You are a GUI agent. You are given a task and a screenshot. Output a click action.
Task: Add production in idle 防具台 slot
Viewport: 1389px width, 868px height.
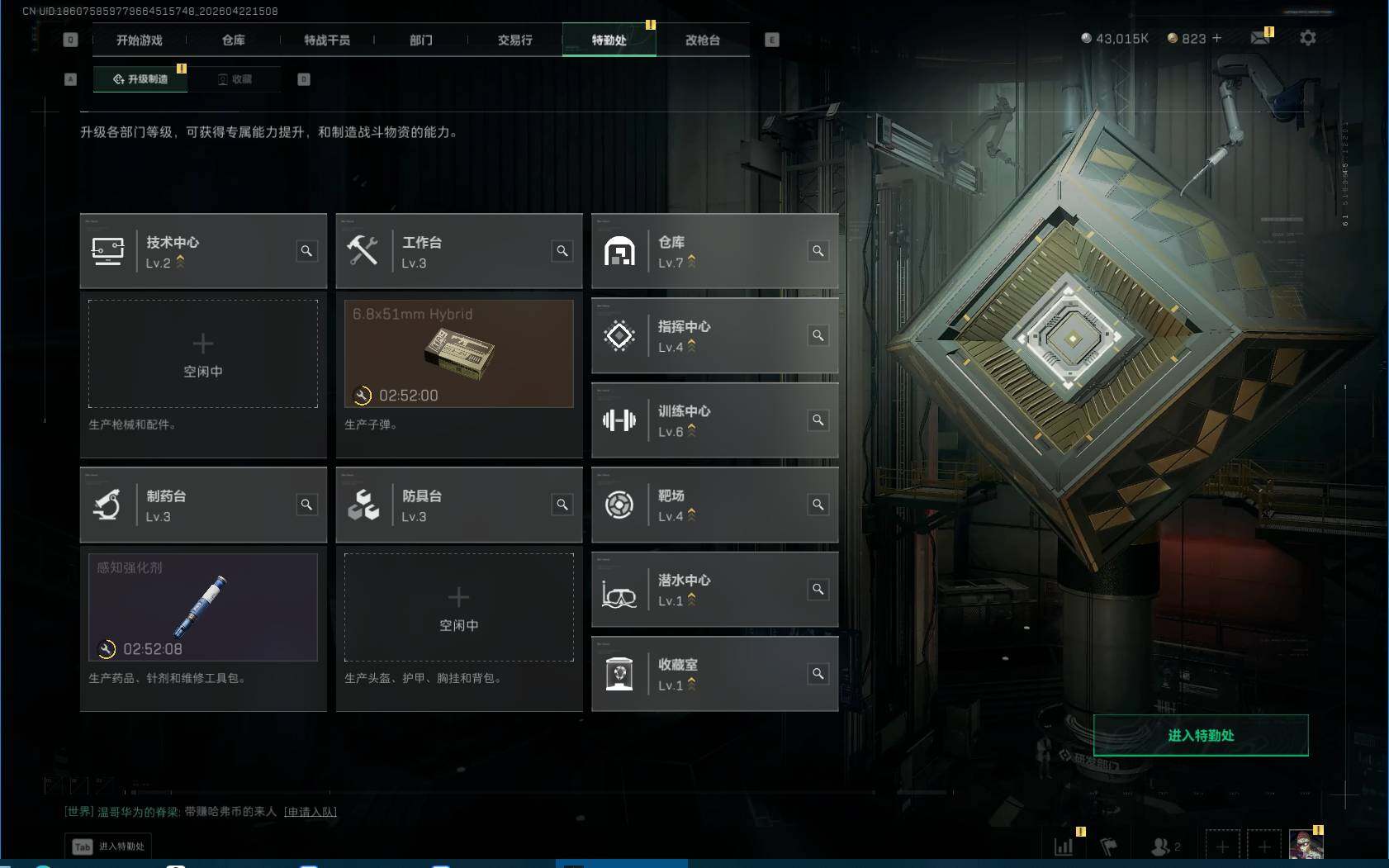[459, 607]
